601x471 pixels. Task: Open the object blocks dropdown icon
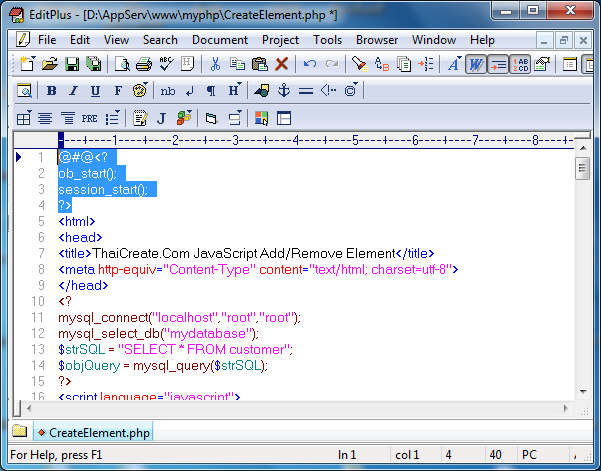click(184, 118)
